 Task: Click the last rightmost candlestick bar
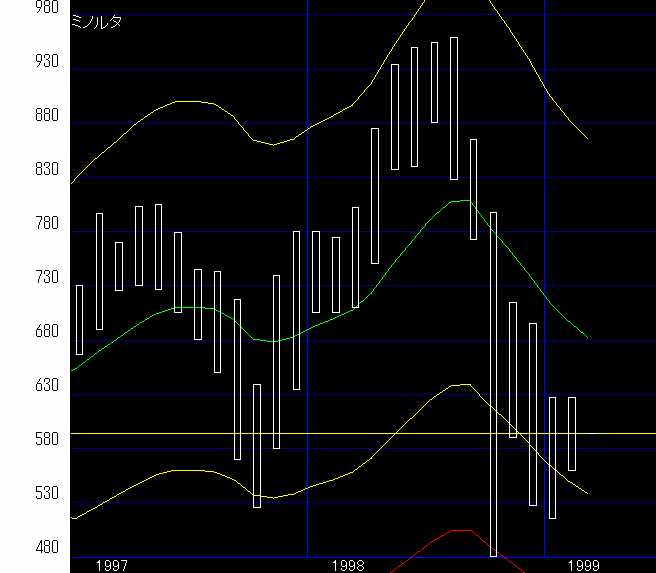pyautogui.click(x=572, y=433)
